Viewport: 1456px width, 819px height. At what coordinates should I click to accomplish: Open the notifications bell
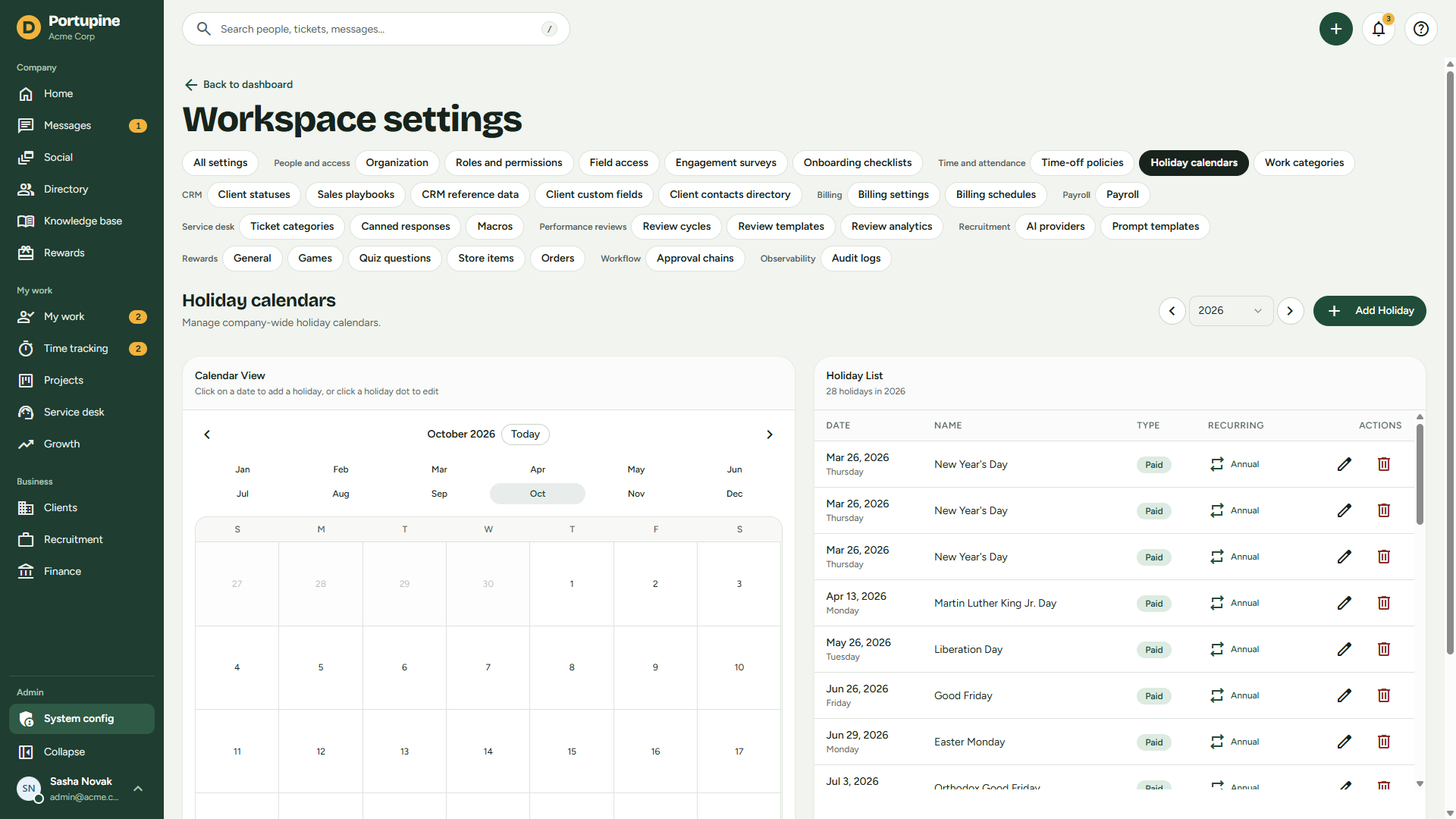[1379, 29]
